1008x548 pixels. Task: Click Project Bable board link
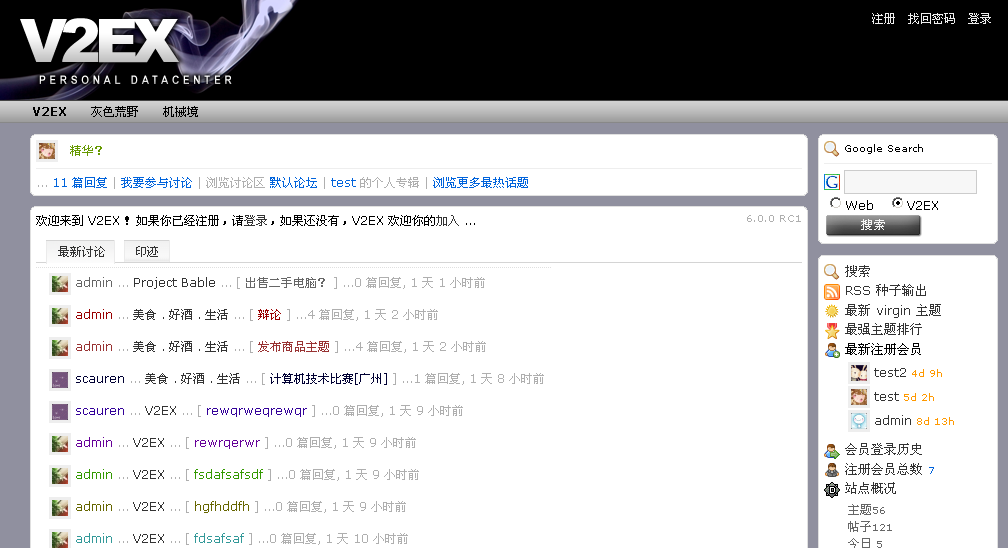(174, 283)
